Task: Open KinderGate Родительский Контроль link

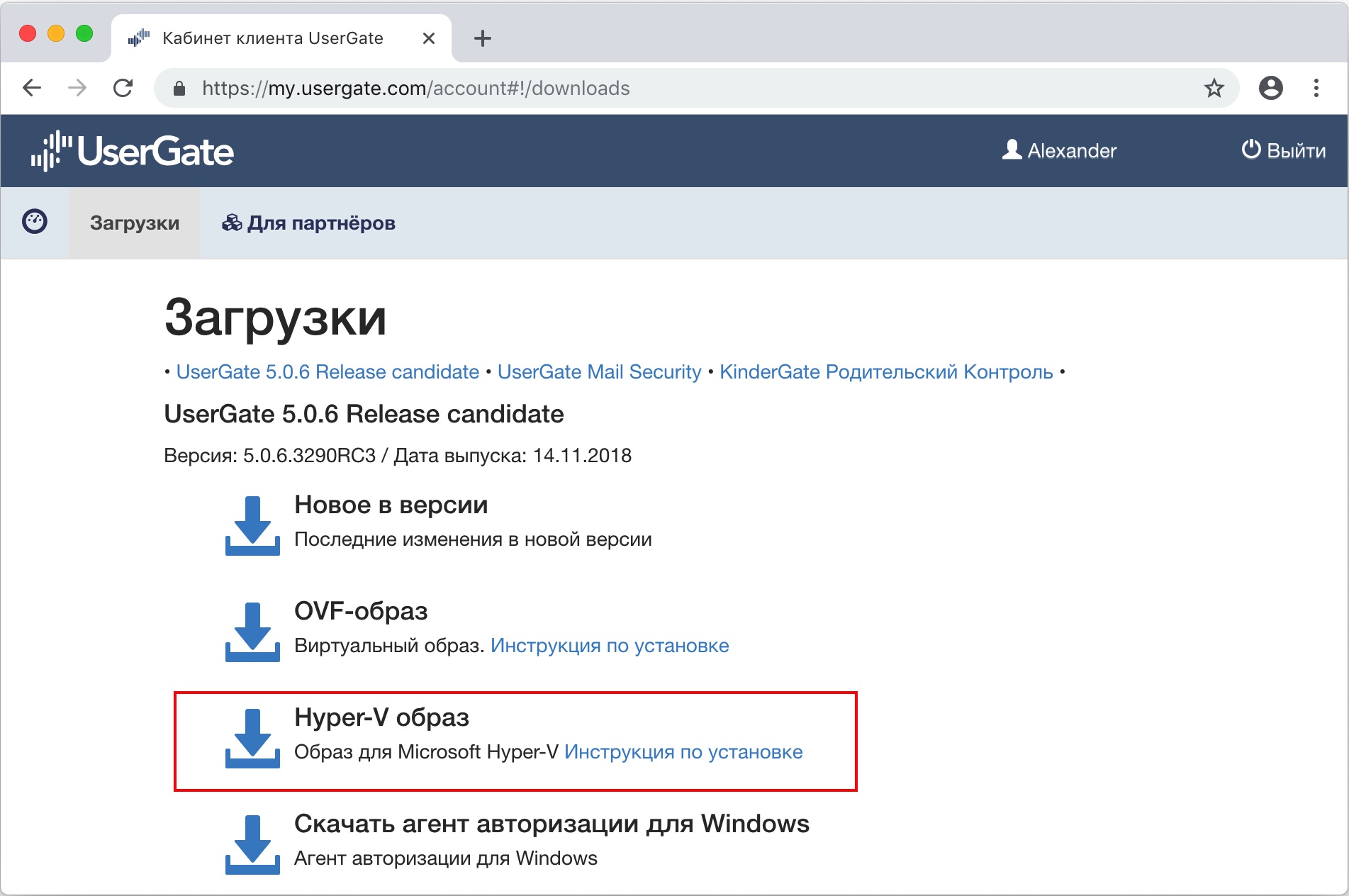Action: tap(886, 371)
